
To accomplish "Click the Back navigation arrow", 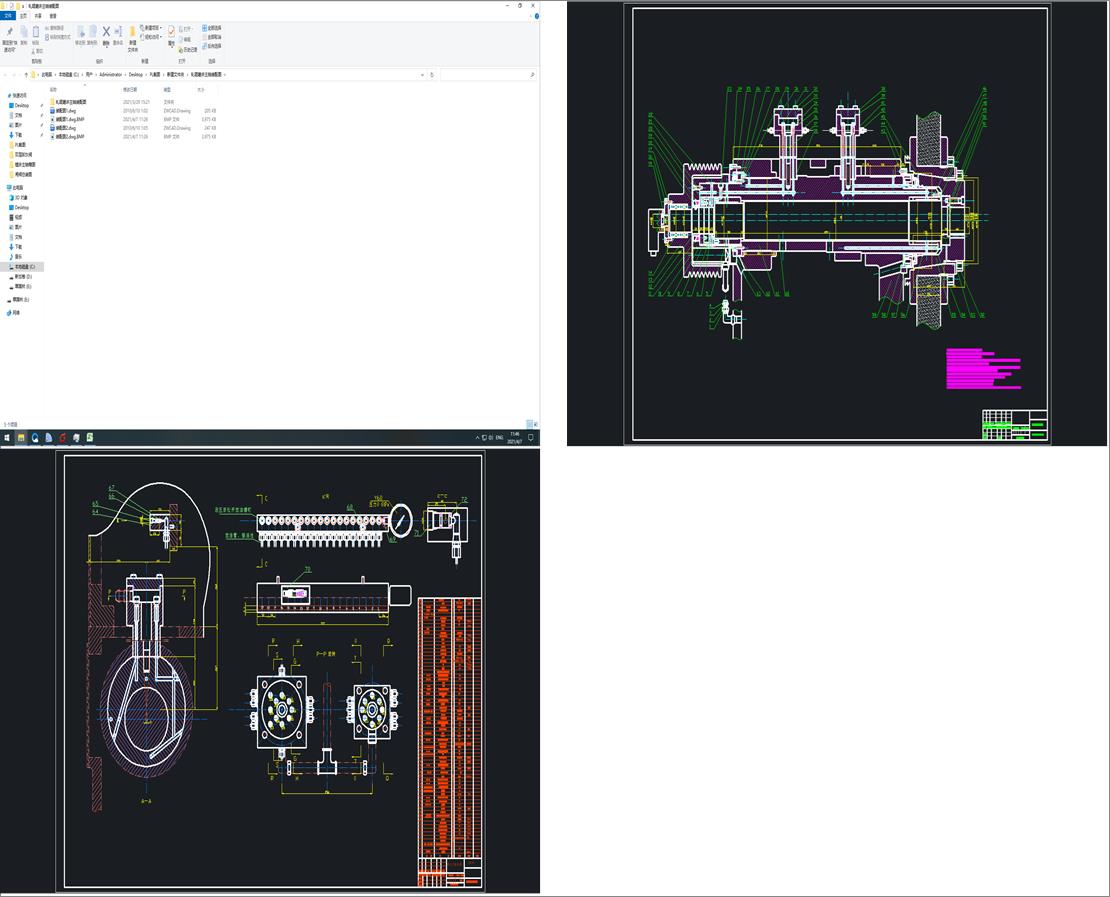I will (5, 74).
